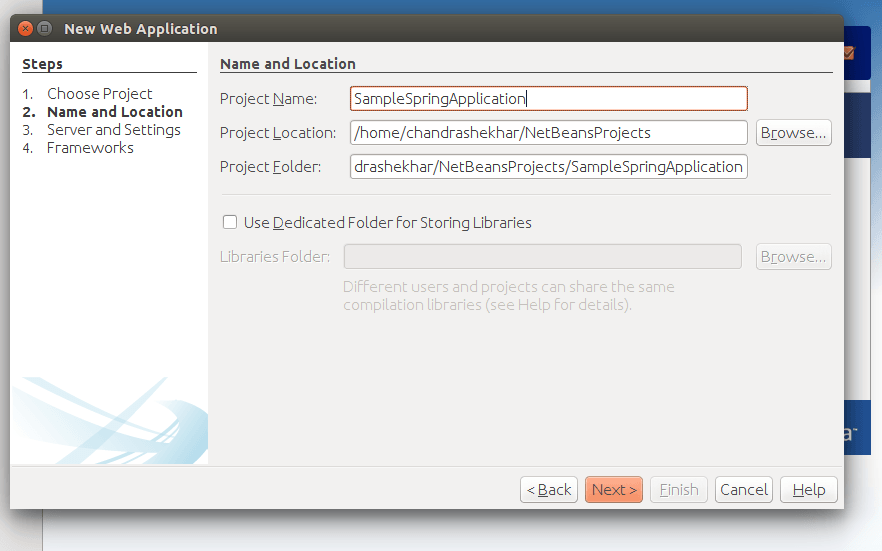Open Help for this wizard
This screenshot has width=882, height=551.
point(808,490)
